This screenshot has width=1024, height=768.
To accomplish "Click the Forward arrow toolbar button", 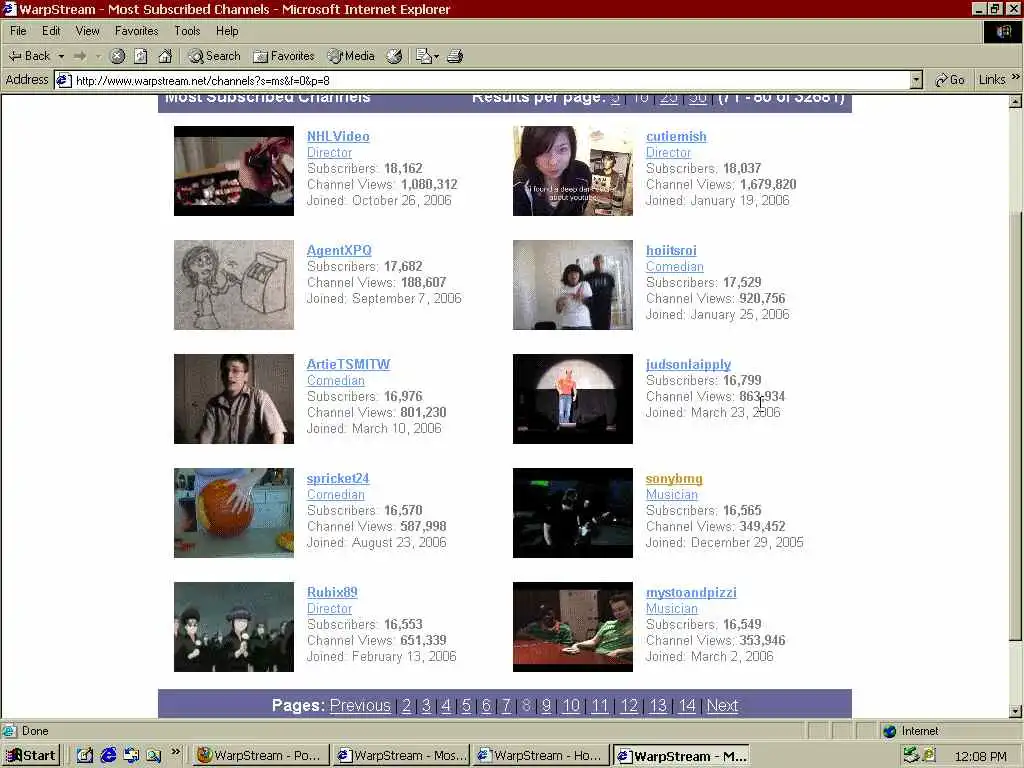I will [80, 56].
